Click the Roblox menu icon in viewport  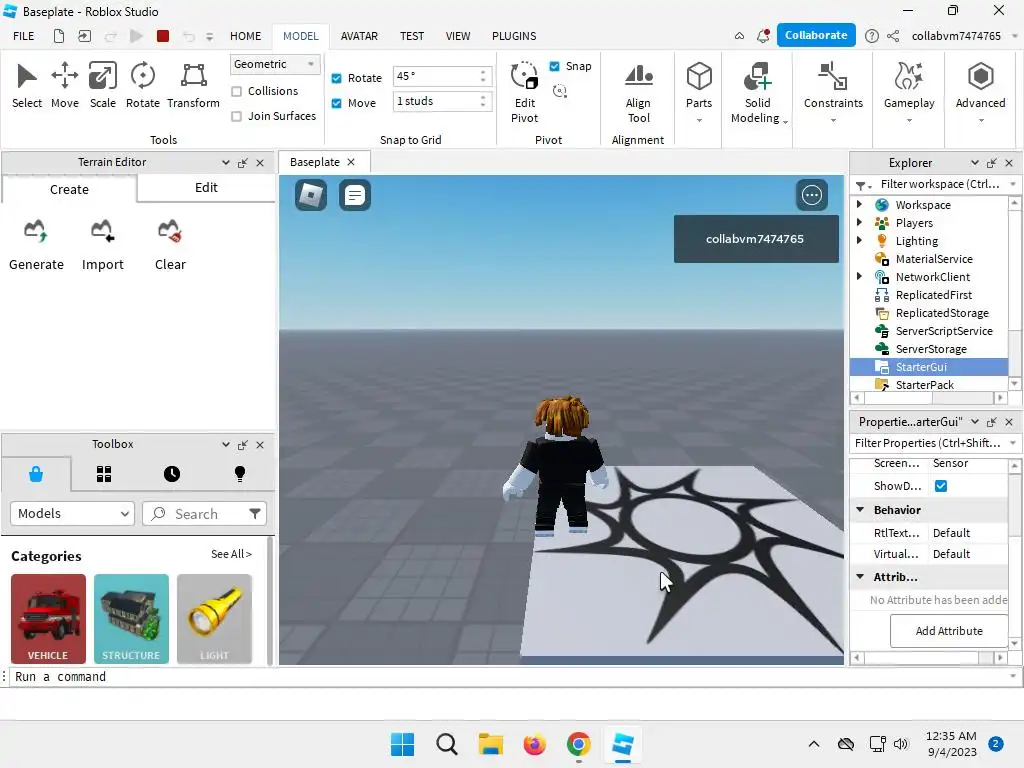click(x=311, y=195)
